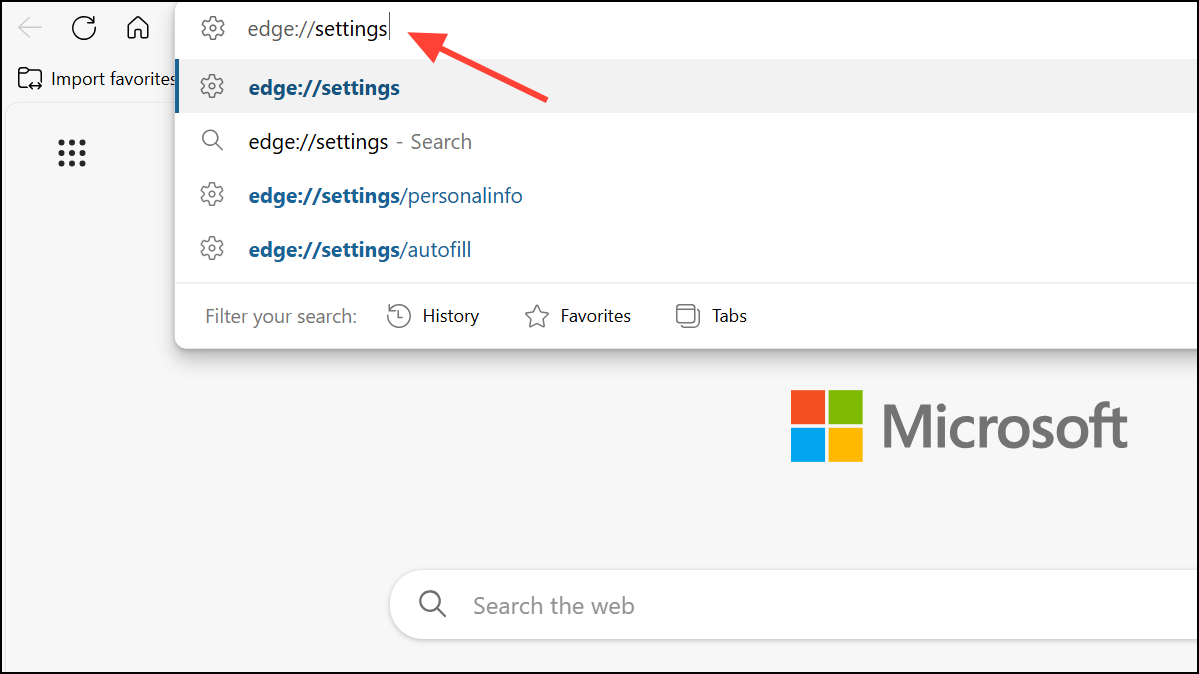1199x674 pixels.
Task: Select the History clock icon in filters
Action: click(x=399, y=315)
